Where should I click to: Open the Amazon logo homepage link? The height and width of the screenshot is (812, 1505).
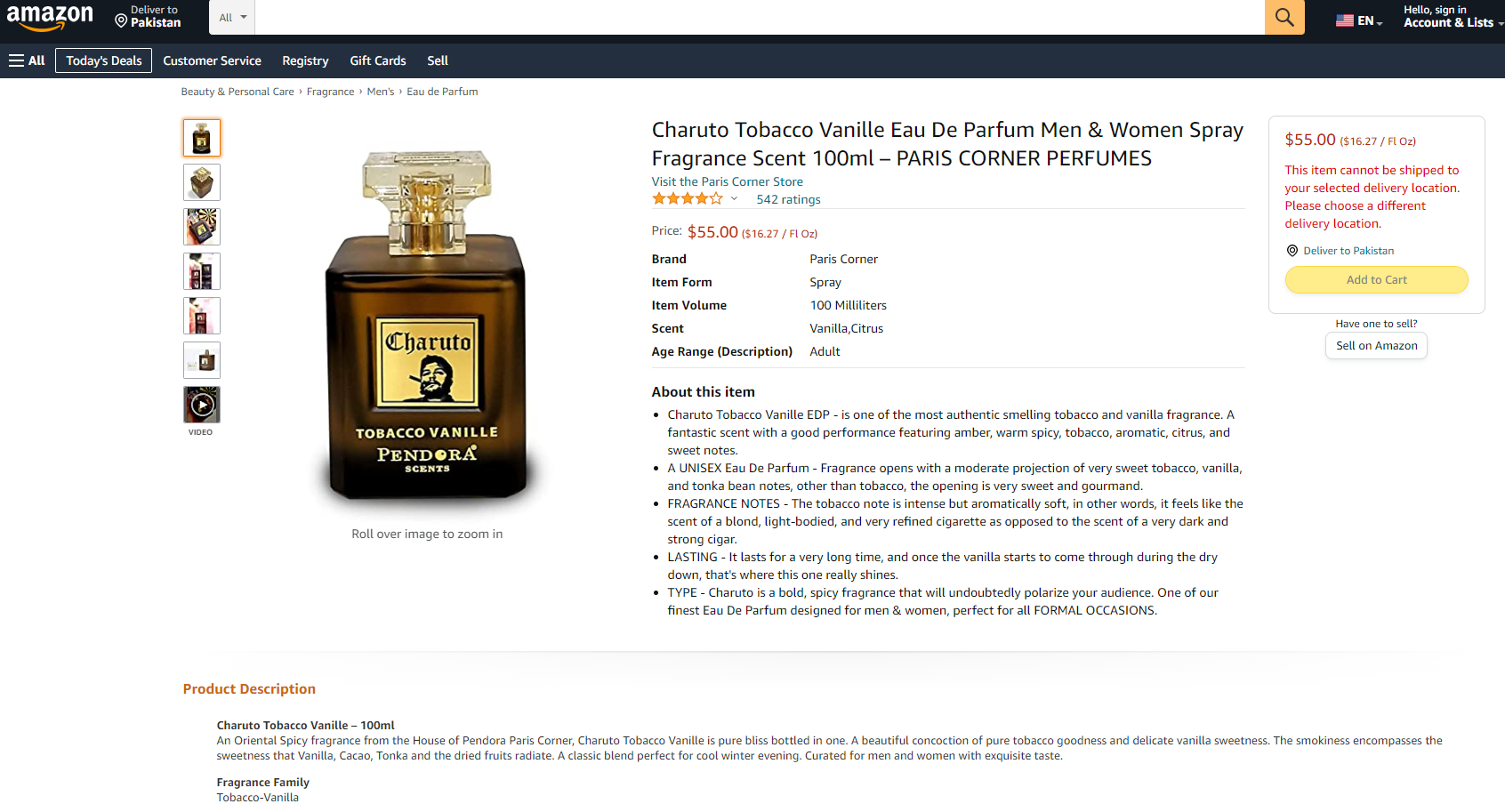pos(50,17)
